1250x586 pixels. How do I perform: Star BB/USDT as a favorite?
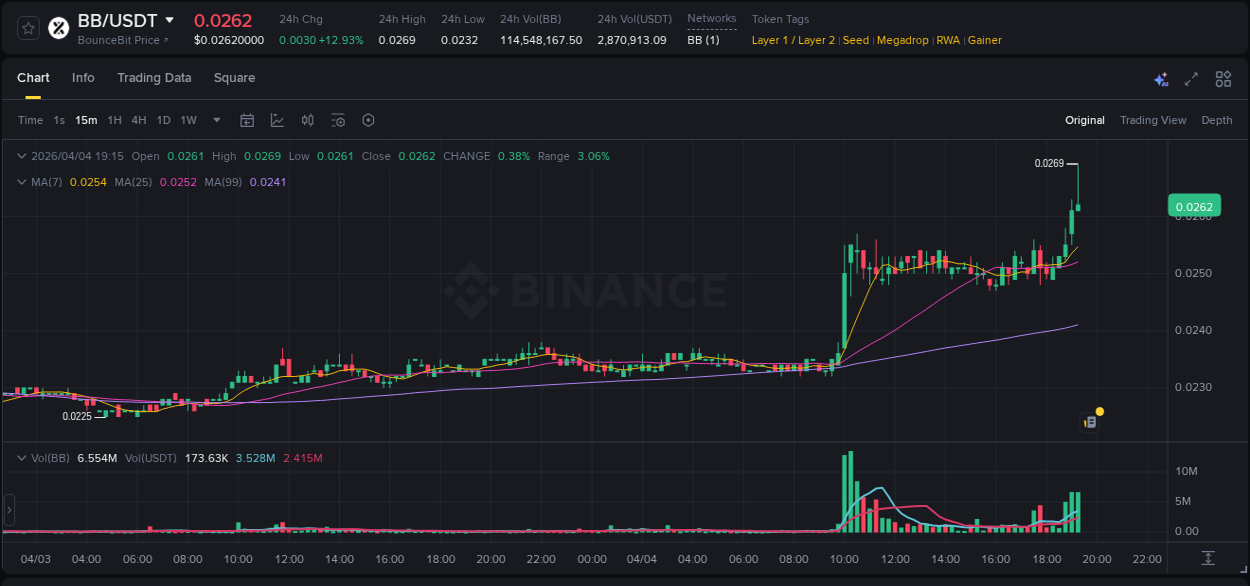tap(27, 28)
